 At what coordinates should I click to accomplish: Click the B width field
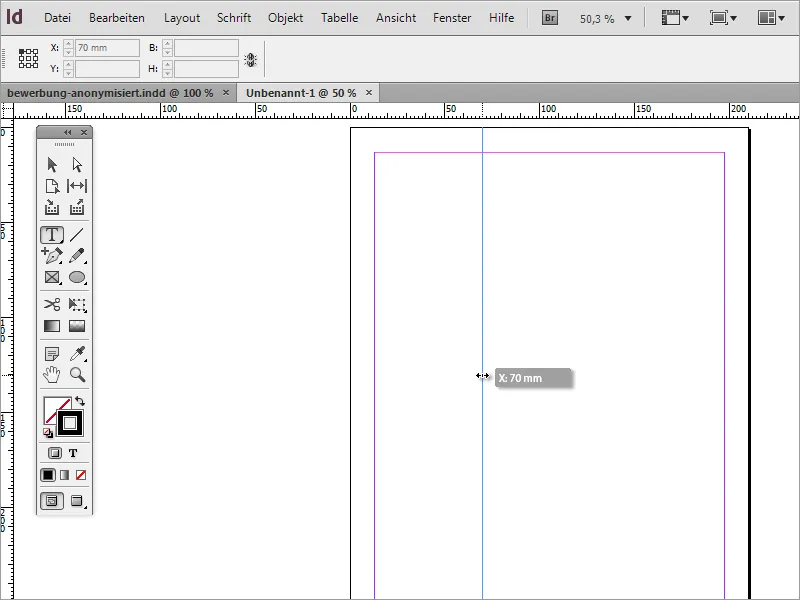click(x=206, y=48)
